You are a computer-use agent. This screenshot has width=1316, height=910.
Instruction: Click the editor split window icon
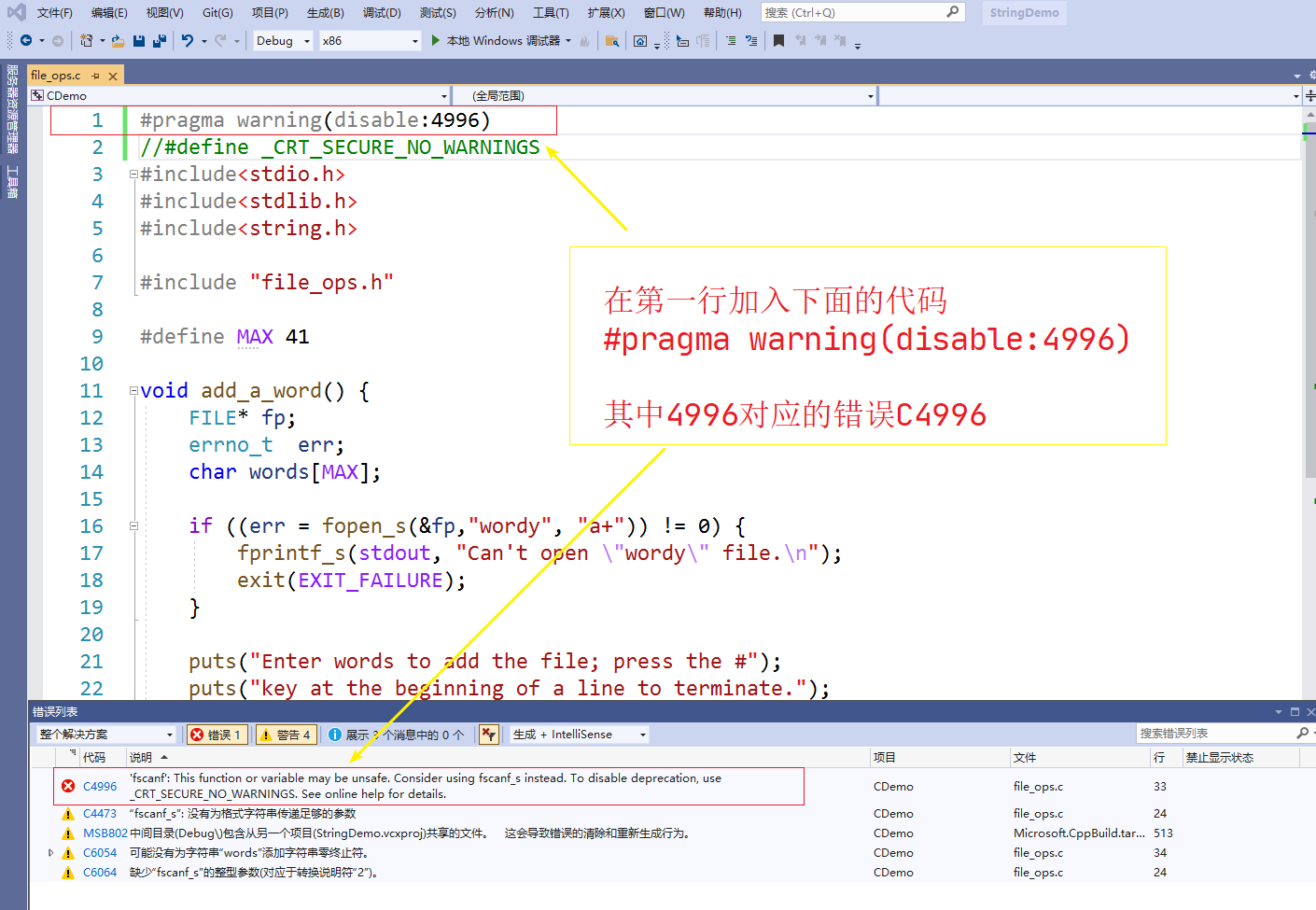(x=1309, y=95)
